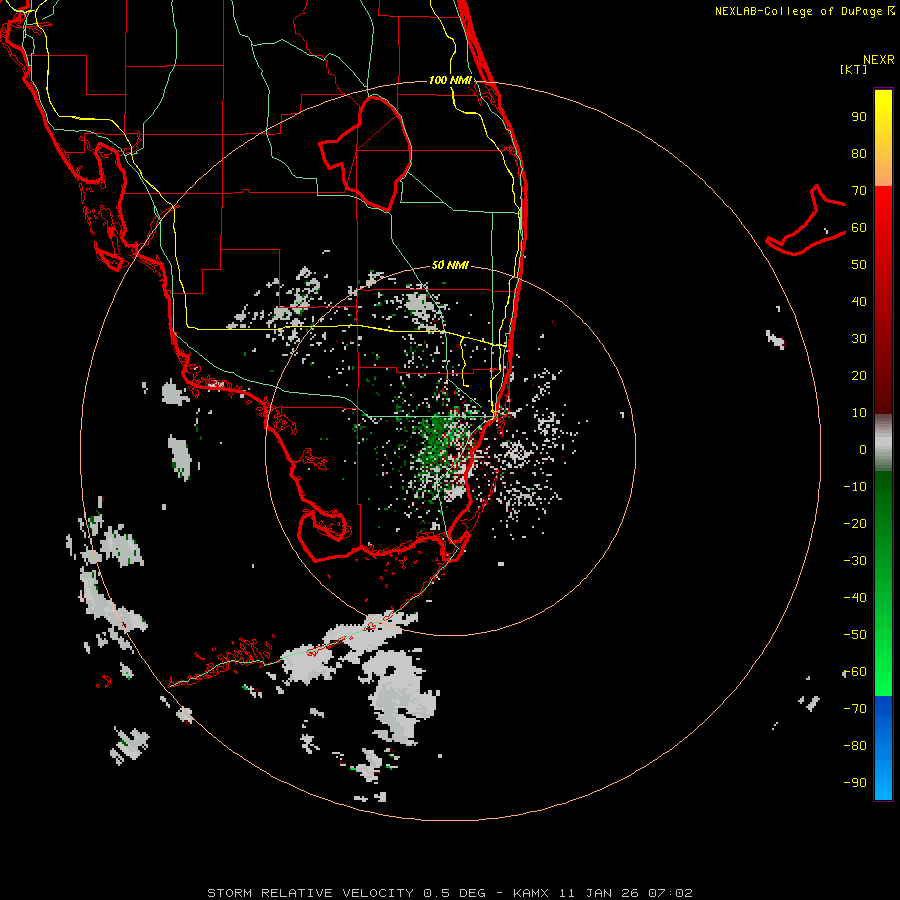Click the '50 NMI' range ring label
The height and width of the screenshot is (900, 900).
pos(450,265)
